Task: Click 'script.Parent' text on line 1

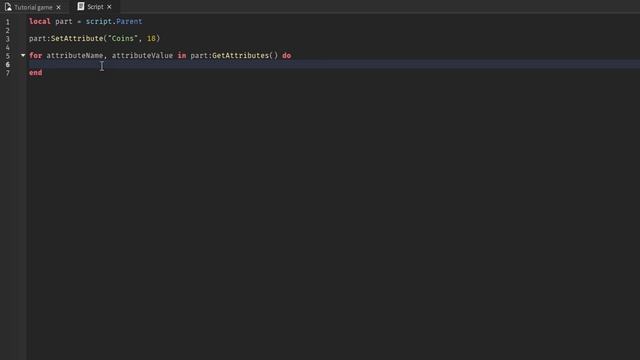Action: (114, 21)
